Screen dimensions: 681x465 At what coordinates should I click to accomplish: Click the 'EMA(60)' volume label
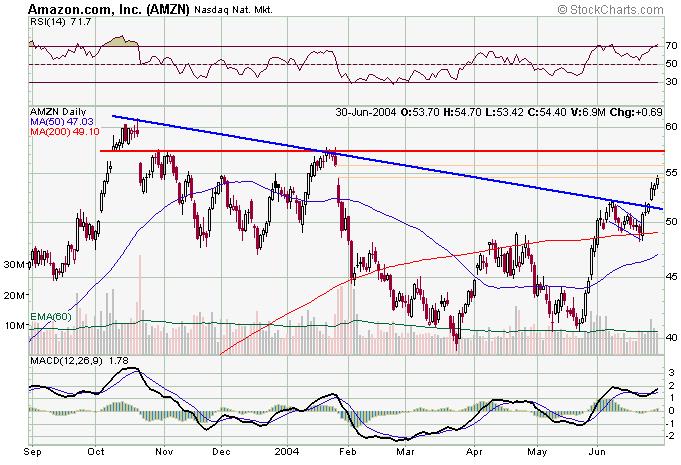(x=51, y=317)
